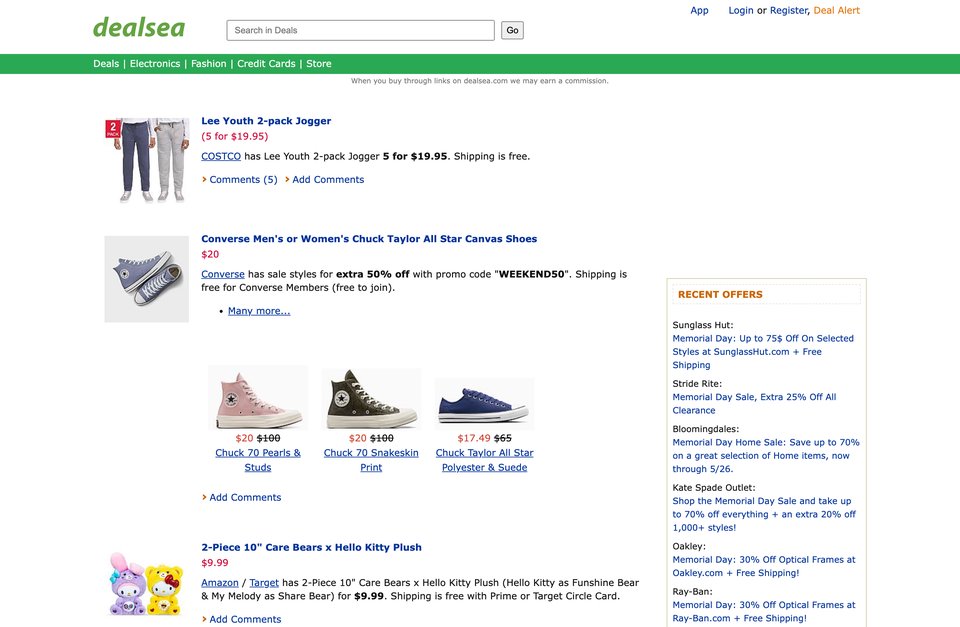Open Stride Rite Extra 25% Off Clearance offer
The width and height of the screenshot is (960, 627).
754,404
